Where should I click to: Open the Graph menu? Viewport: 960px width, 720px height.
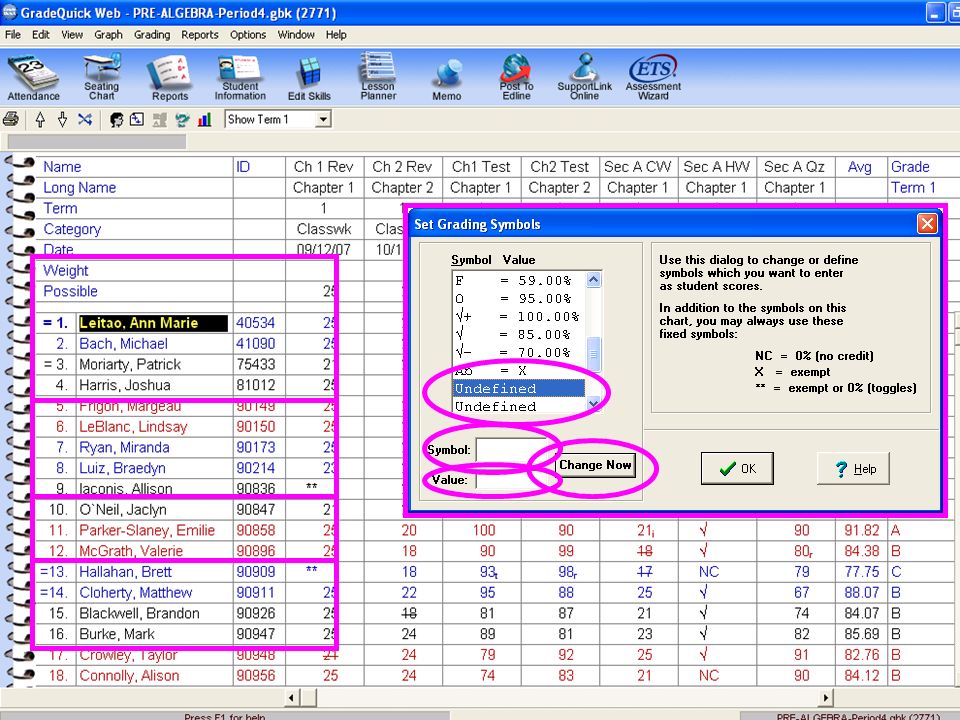(108, 35)
